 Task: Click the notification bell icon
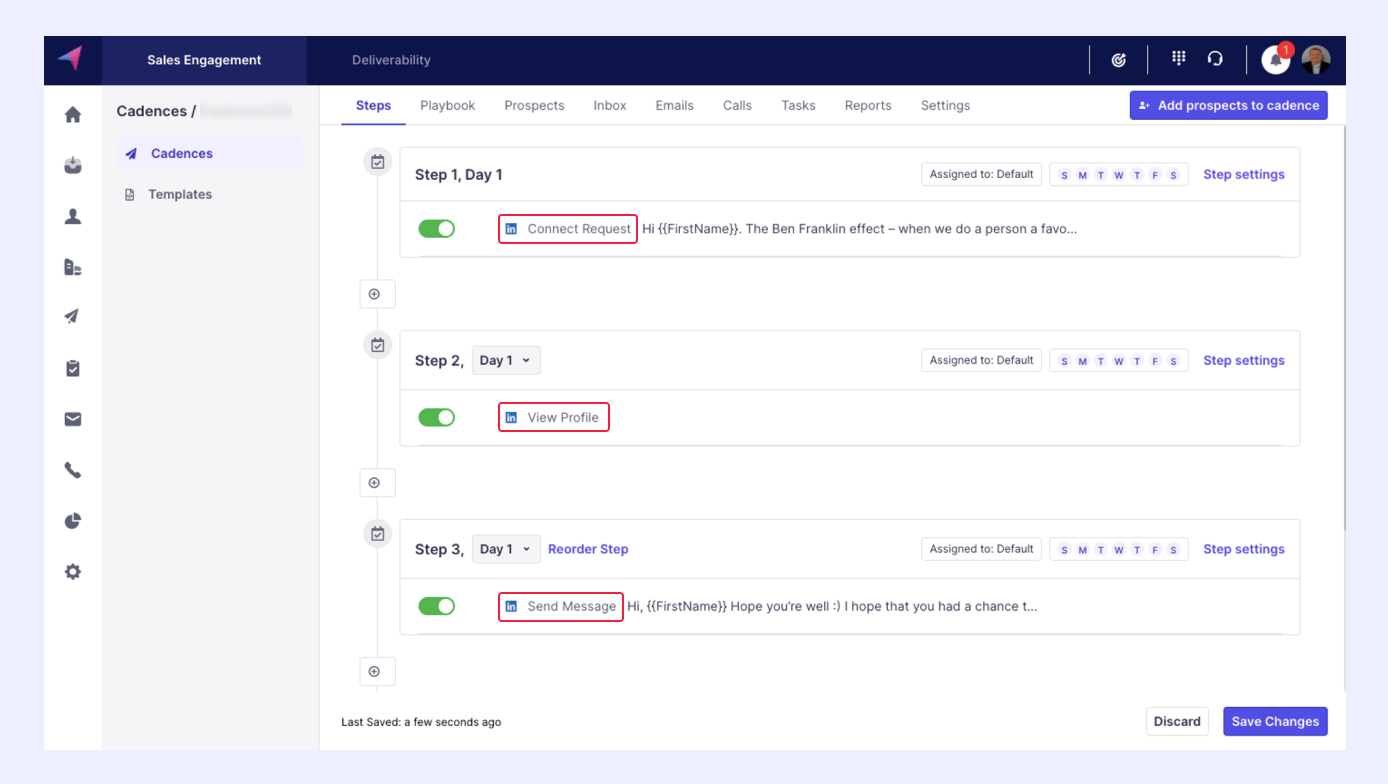[1275, 60]
